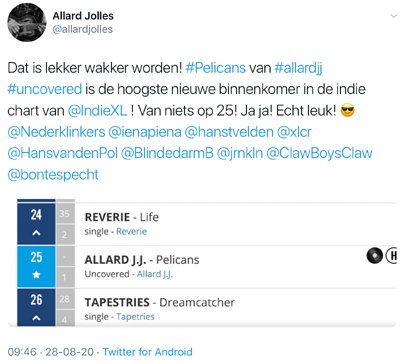Visit the @IndieXL mention
The width and height of the screenshot is (400, 364).
97,111
